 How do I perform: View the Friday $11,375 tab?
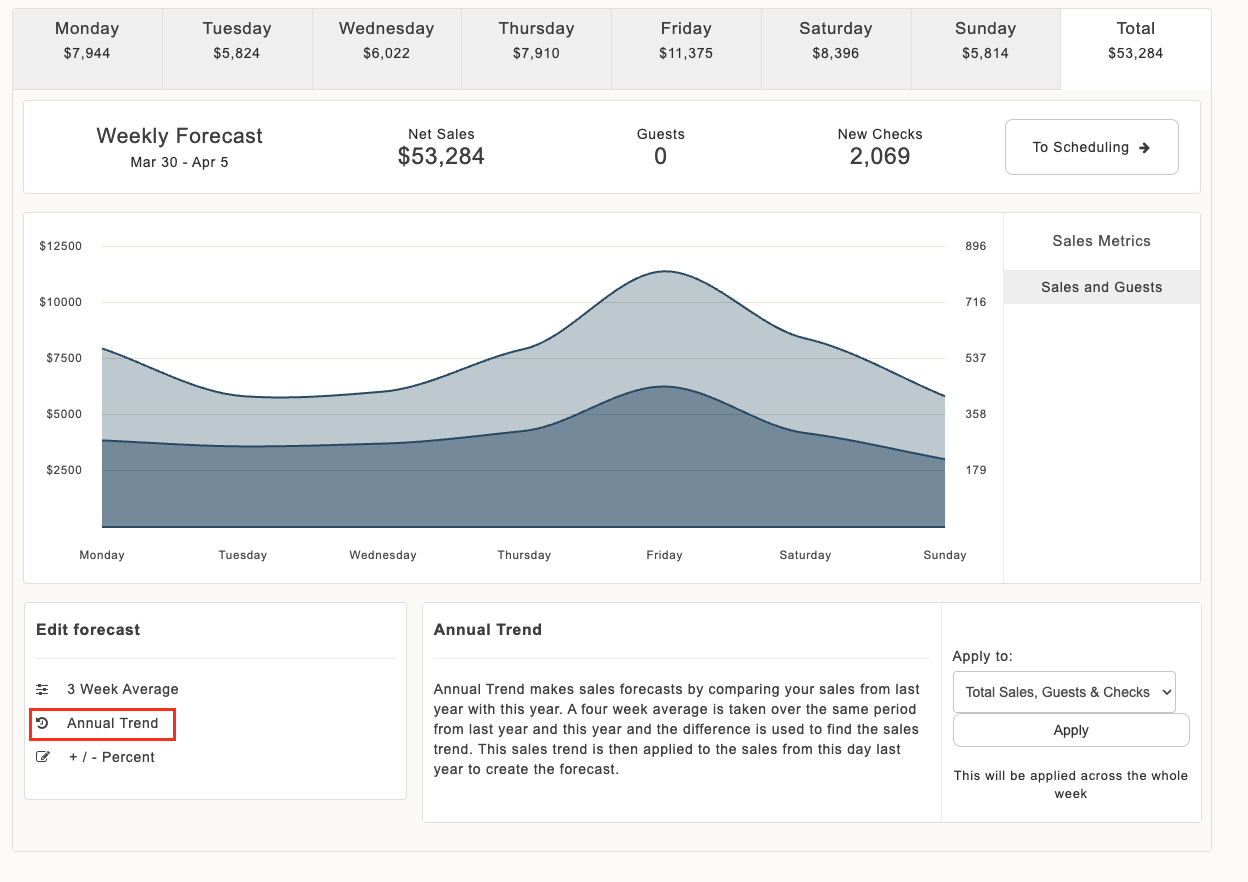point(686,40)
